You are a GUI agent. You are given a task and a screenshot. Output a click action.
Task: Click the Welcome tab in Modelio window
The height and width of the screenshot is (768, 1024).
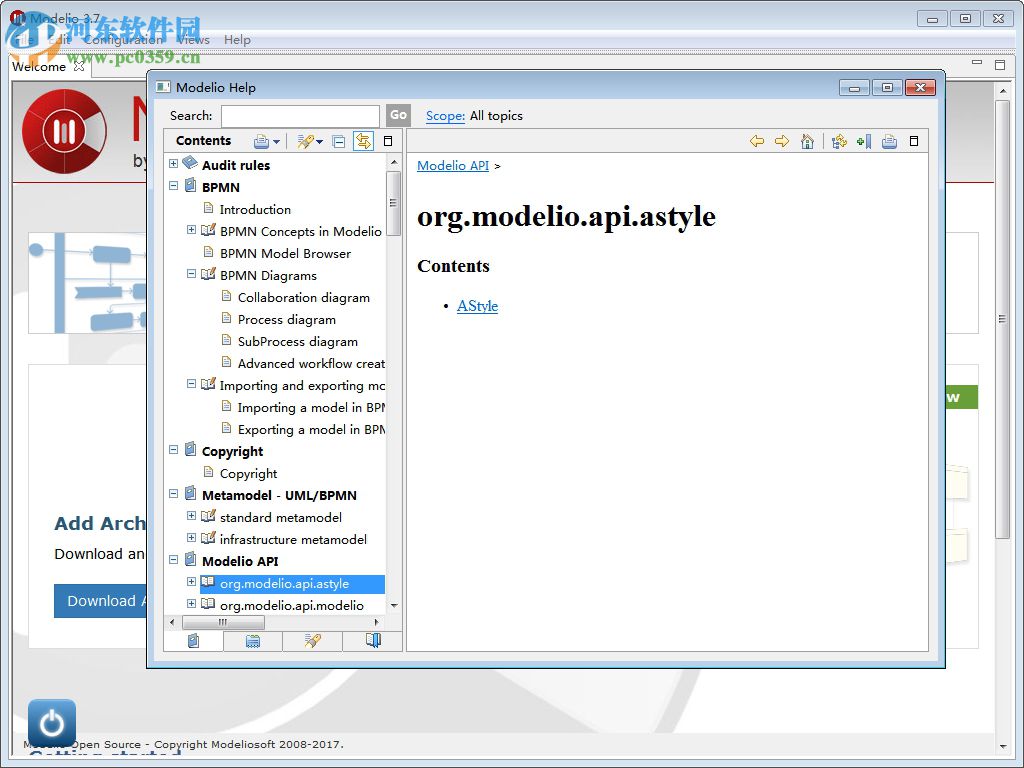coord(39,67)
